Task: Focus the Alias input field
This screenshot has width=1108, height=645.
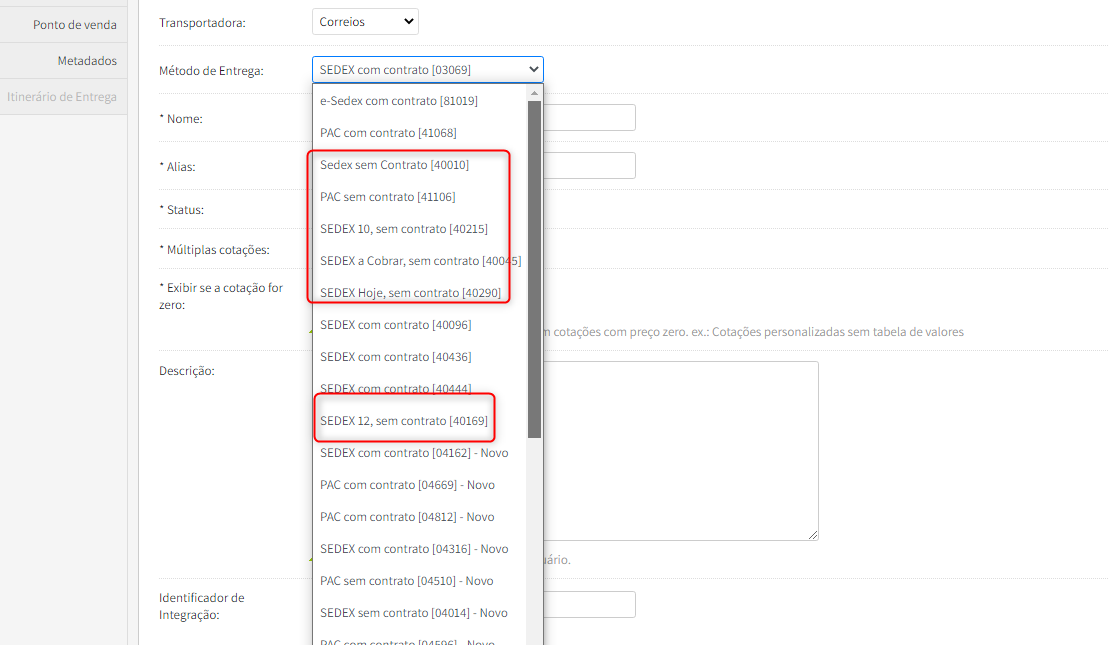Action: (589, 165)
